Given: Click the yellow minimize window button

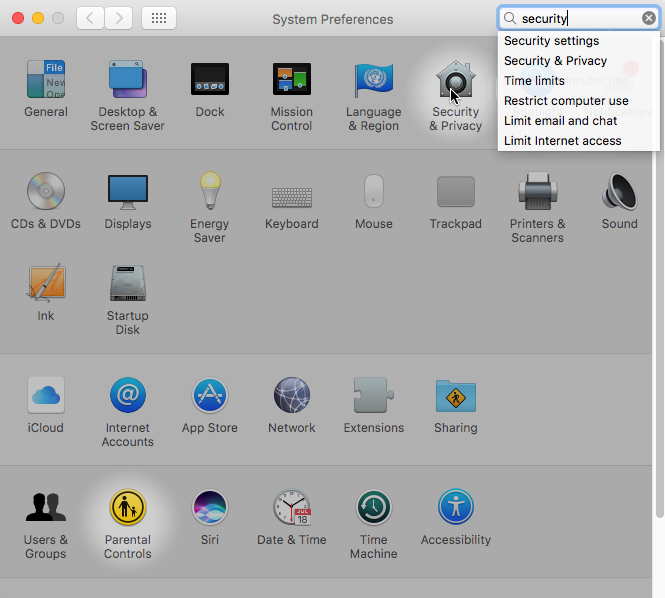Looking at the screenshot, I should [38, 18].
